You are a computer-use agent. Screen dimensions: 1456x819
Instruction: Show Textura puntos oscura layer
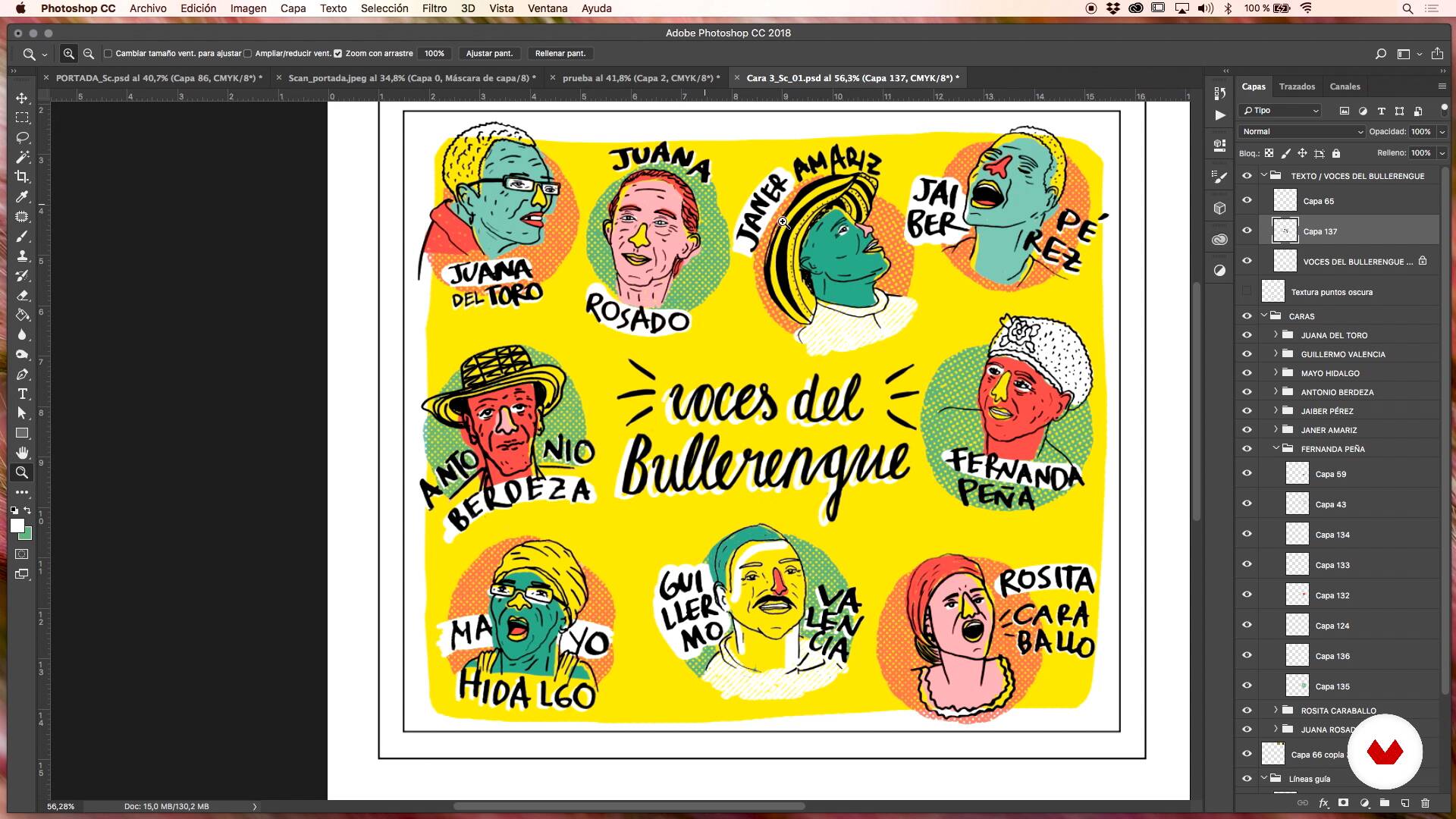pos(1247,292)
